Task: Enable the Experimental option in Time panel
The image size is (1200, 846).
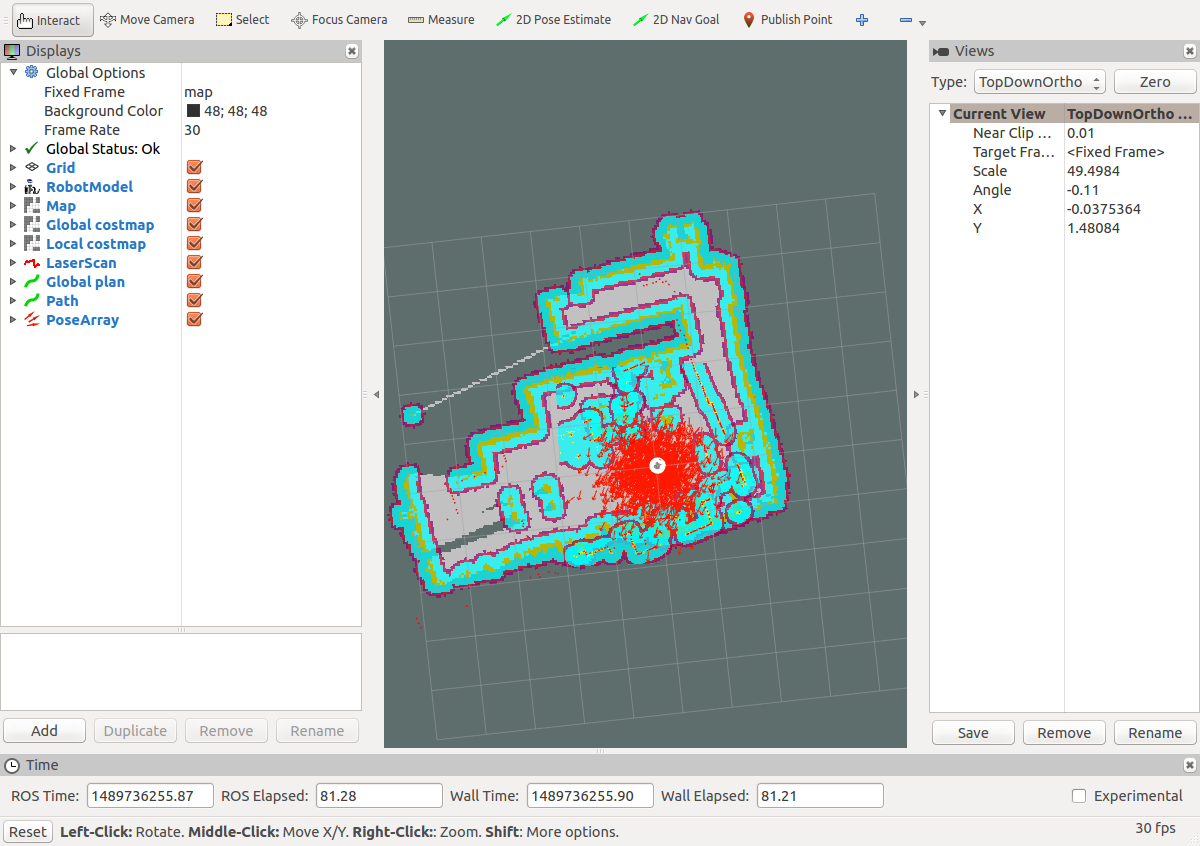Action: pyautogui.click(x=1078, y=795)
